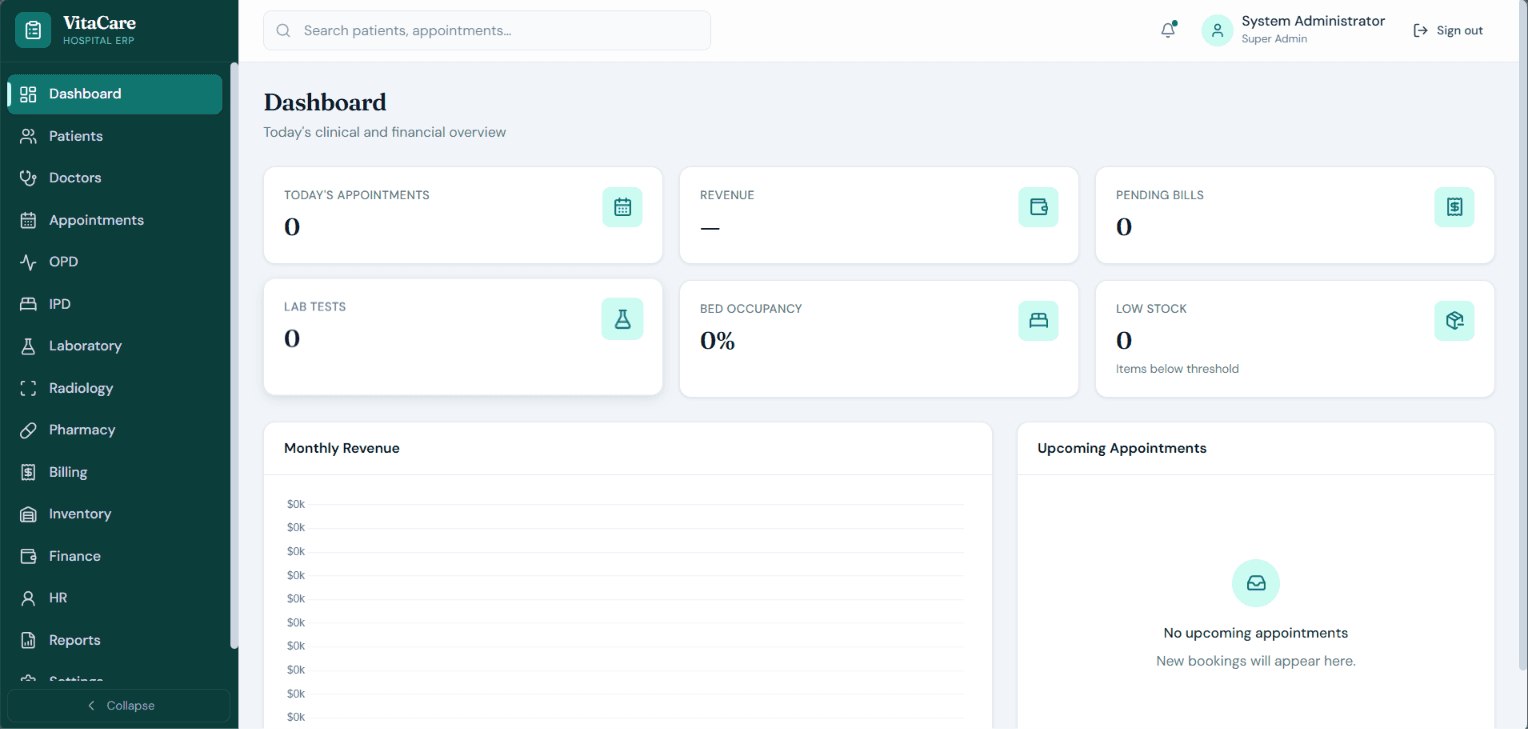The image size is (1528, 729).
Task: Open Dashboard in the sidebar
Action: (115, 94)
